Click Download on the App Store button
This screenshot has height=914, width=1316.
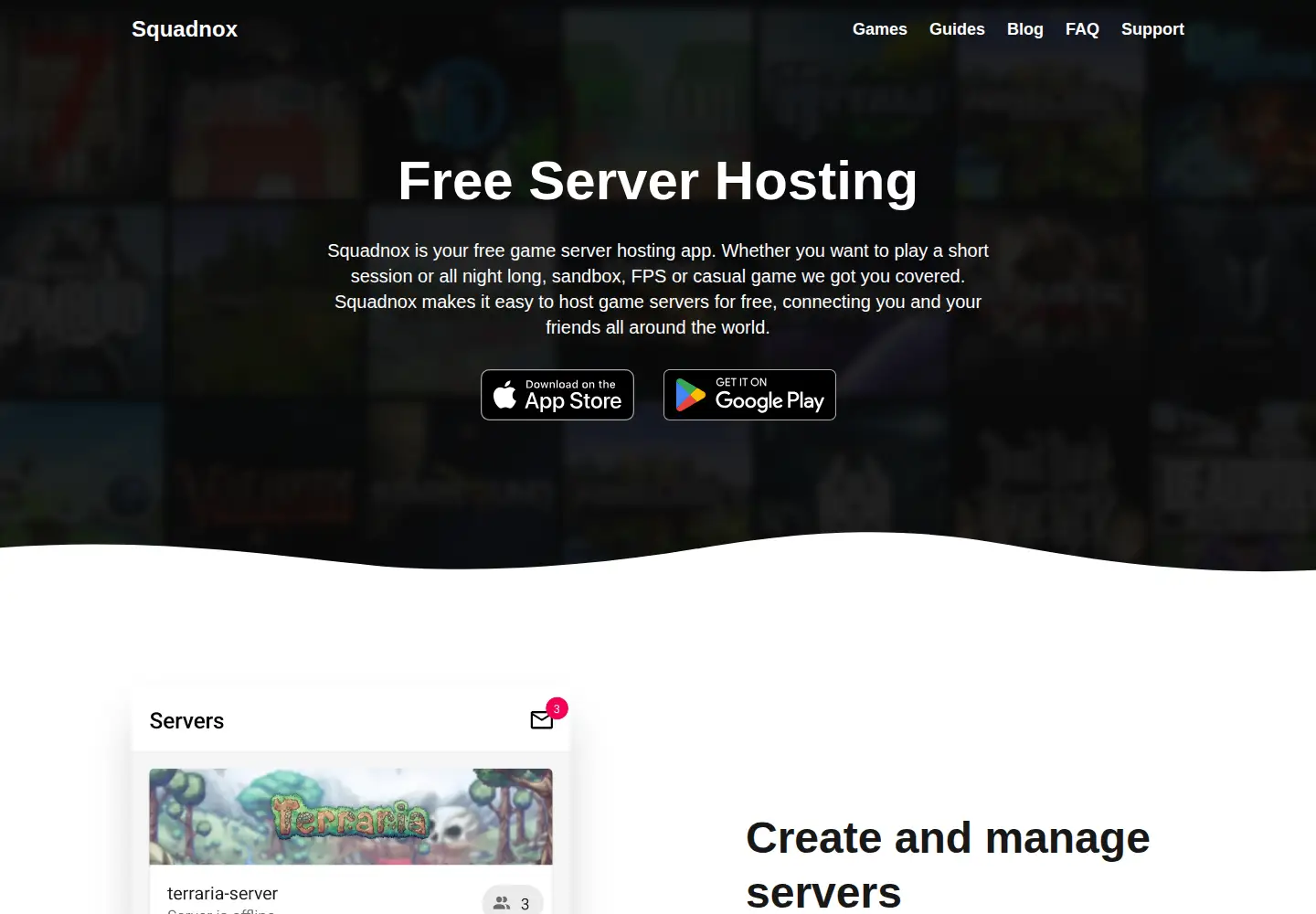click(557, 395)
